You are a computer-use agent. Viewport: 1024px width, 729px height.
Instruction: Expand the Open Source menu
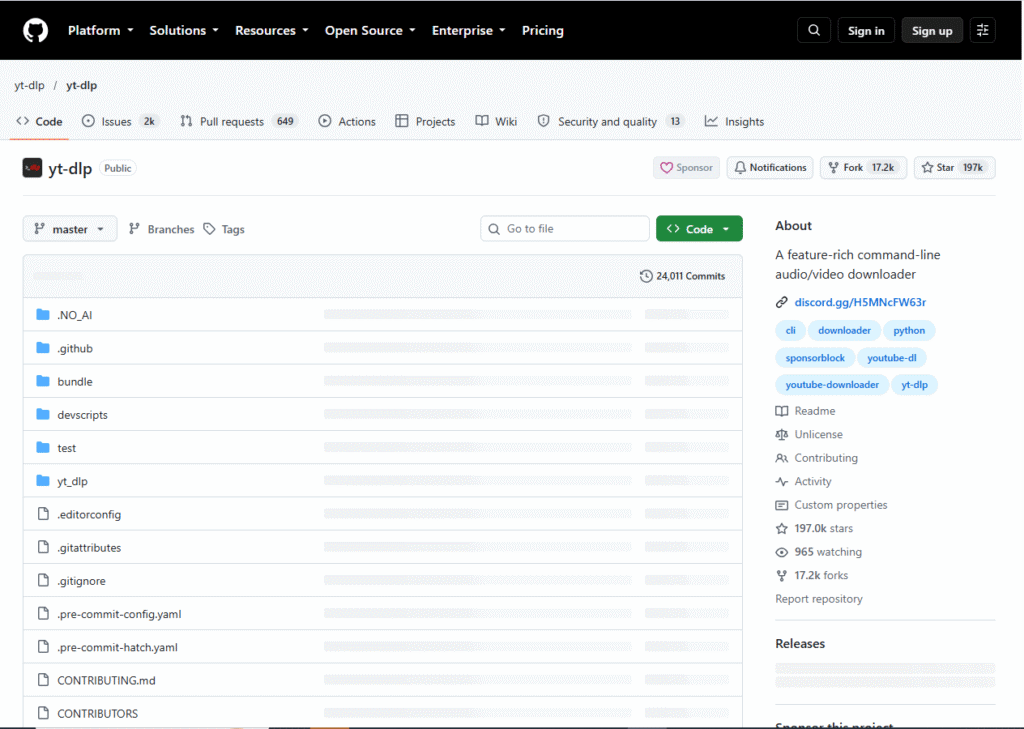tap(370, 31)
